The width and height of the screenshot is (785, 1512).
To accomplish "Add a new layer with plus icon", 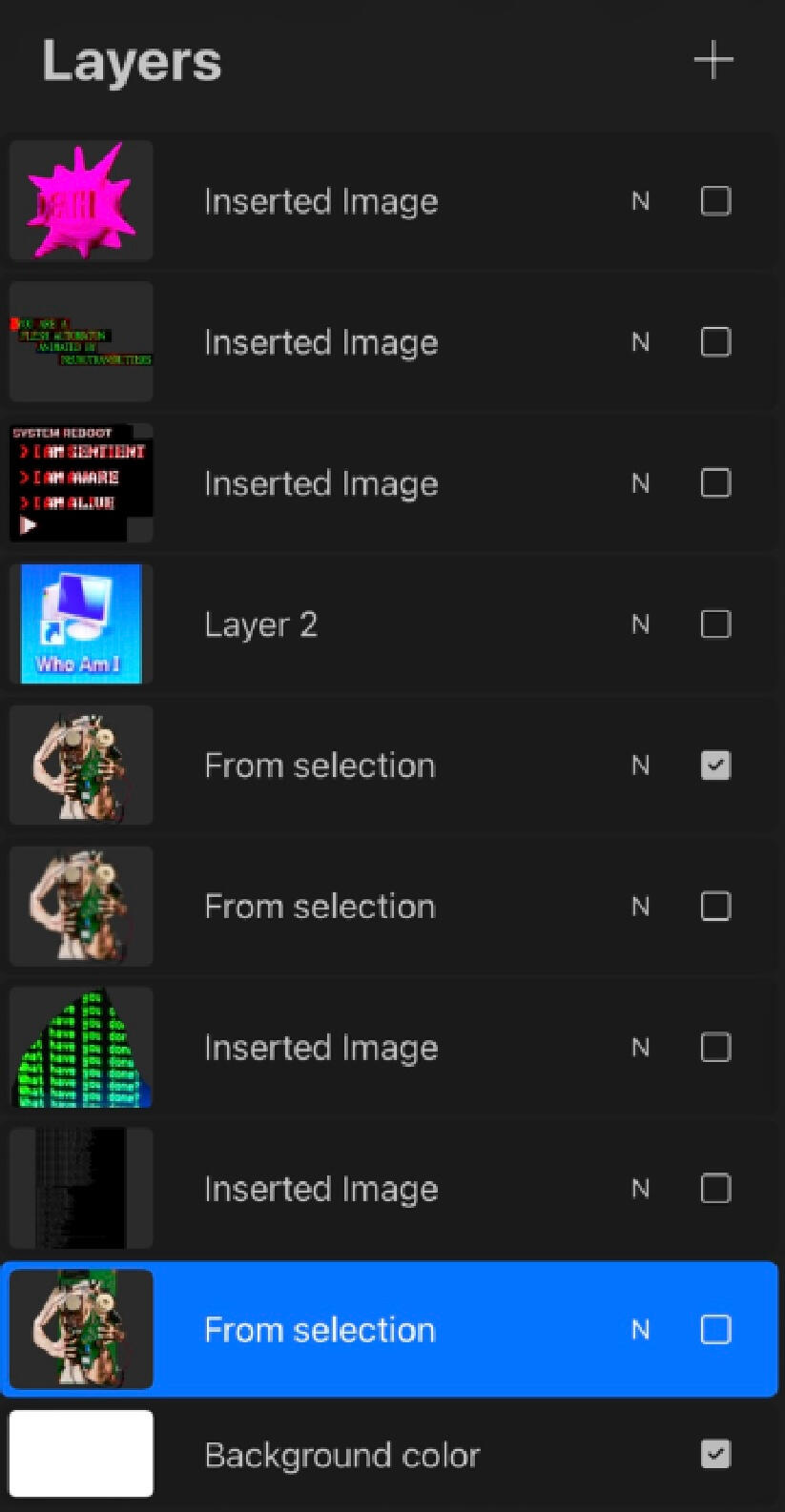I will click(x=713, y=62).
